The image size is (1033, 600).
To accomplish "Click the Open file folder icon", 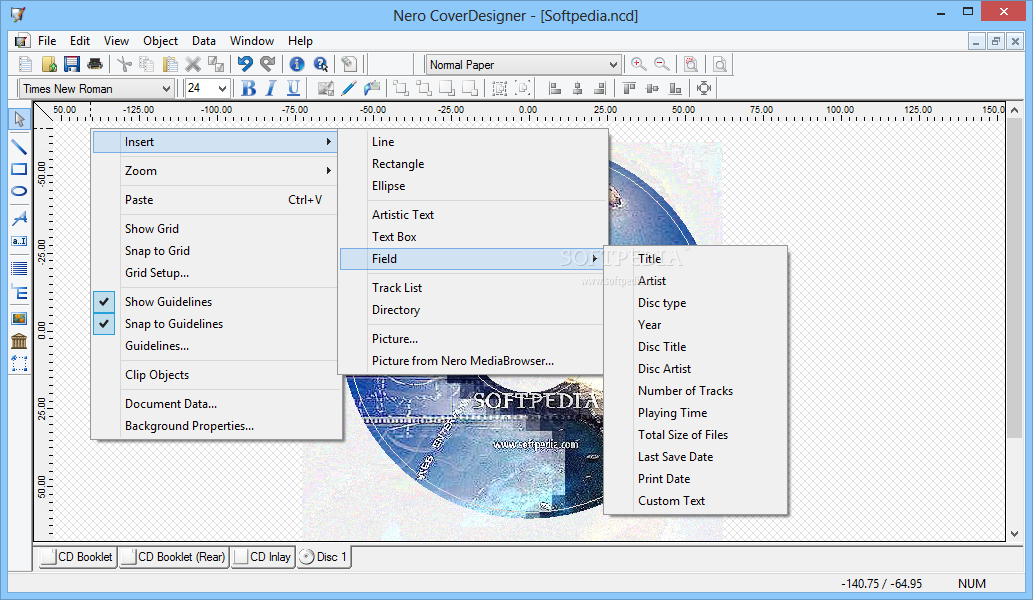I will coord(49,64).
